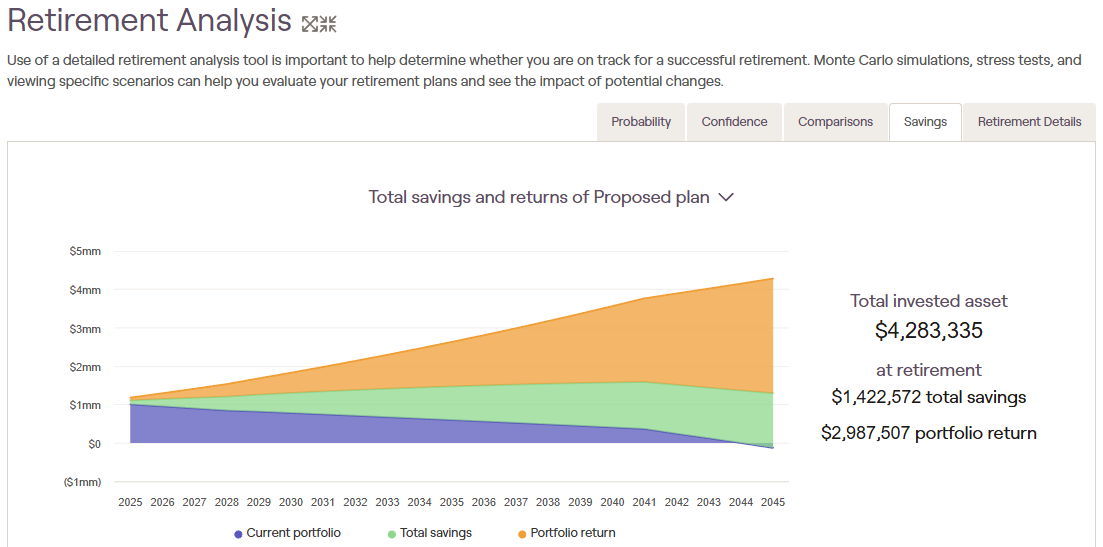
Task: Go to the Retirement Details tab
Action: (x=1029, y=122)
